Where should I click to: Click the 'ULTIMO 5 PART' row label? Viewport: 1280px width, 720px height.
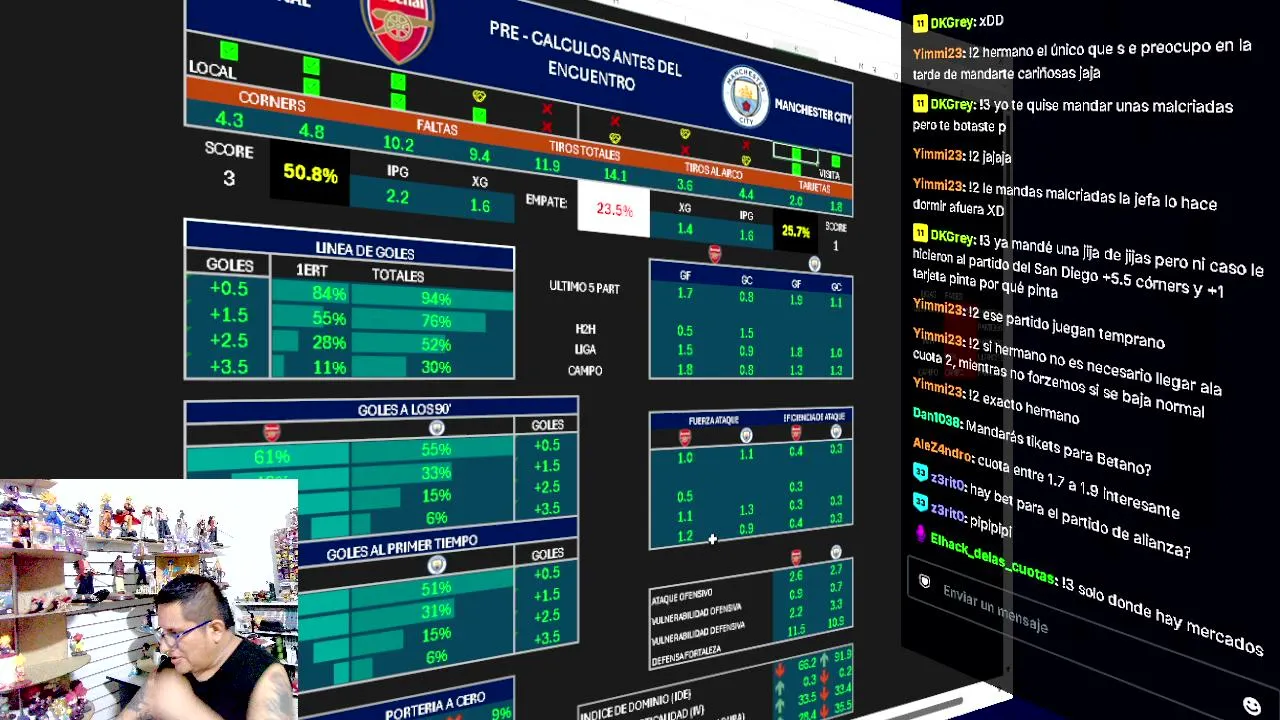click(x=584, y=287)
